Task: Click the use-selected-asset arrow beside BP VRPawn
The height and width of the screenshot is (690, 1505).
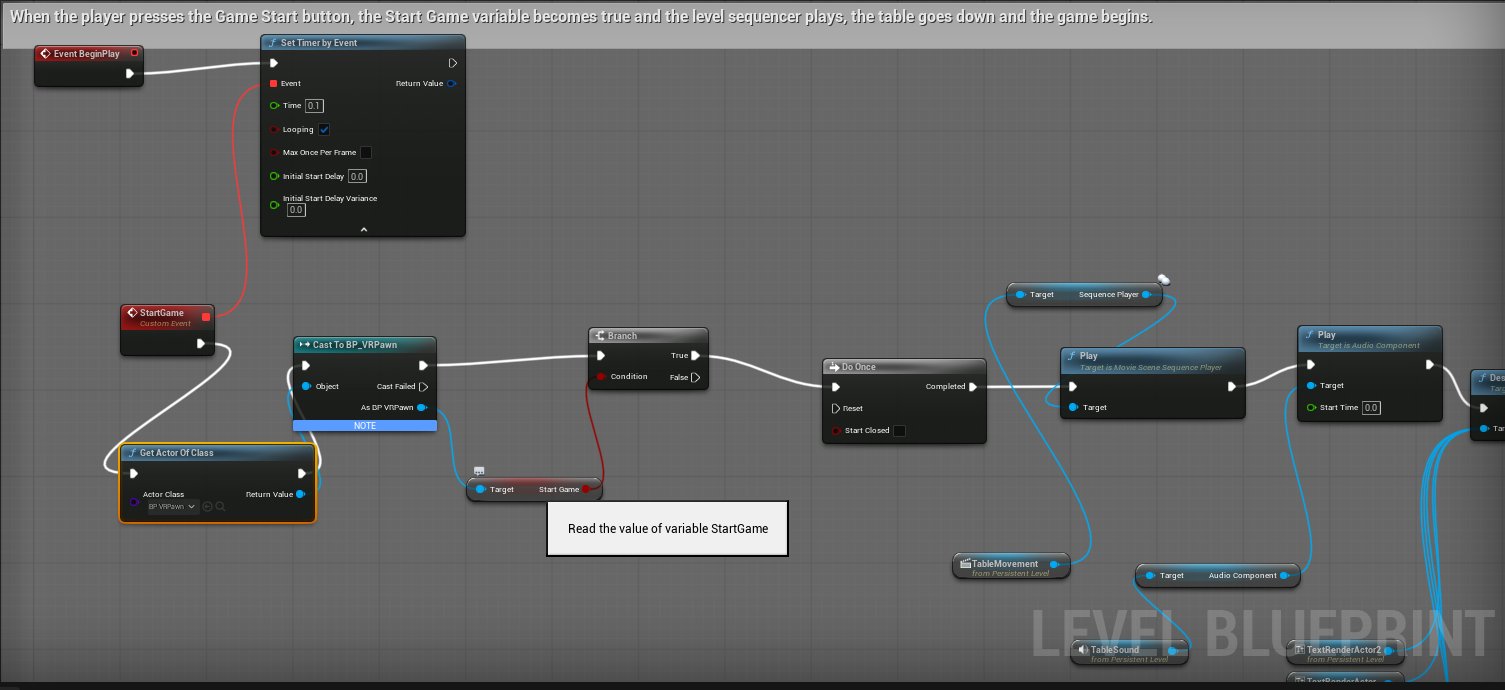Action: pyautogui.click(x=207, y=507)
